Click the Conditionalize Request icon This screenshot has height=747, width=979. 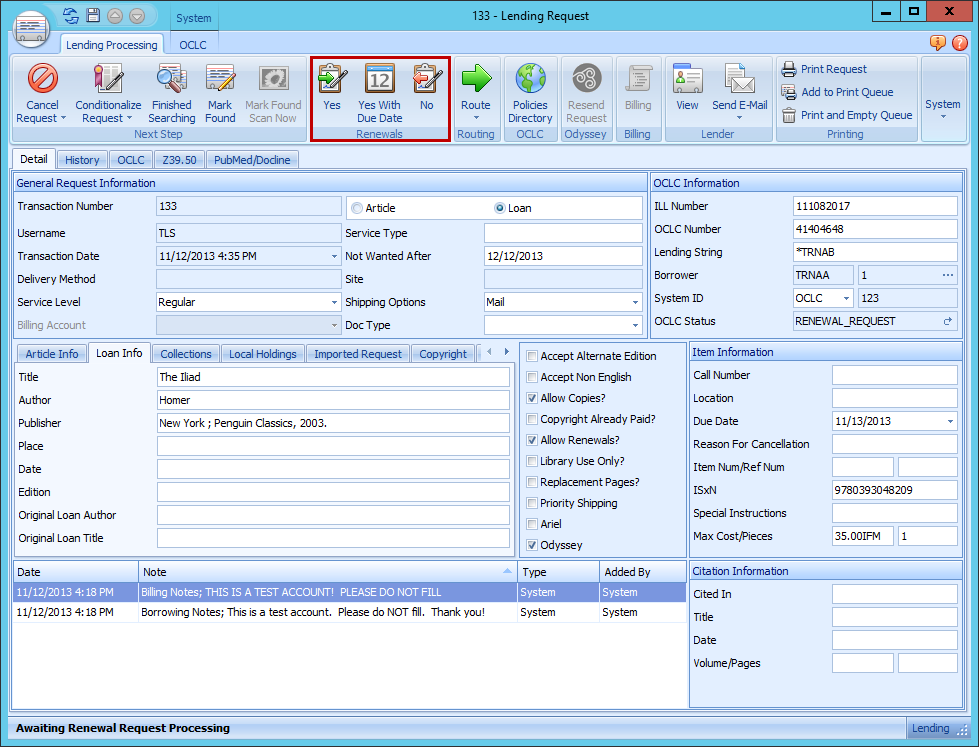[x=108, y=79]
